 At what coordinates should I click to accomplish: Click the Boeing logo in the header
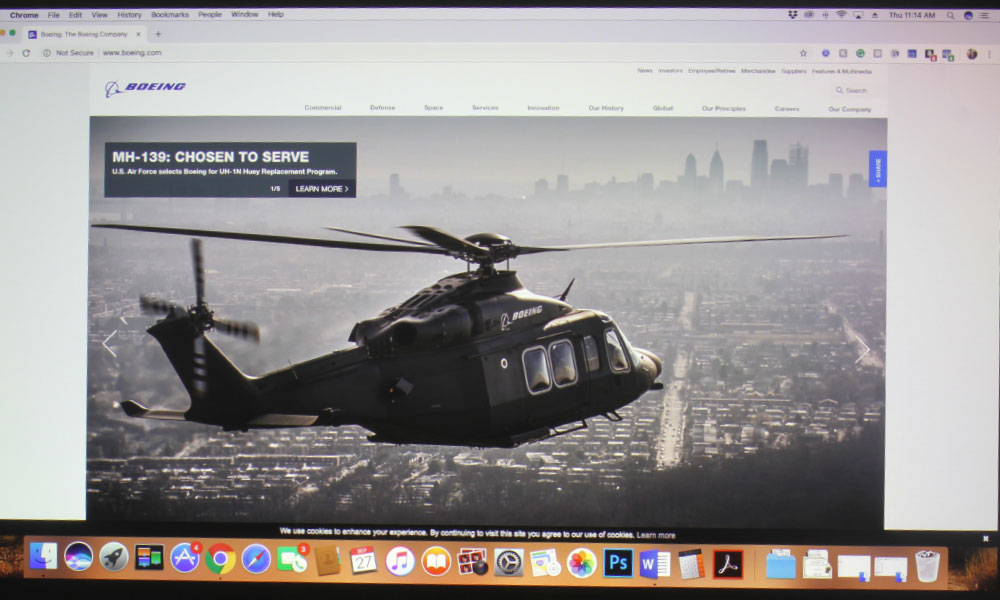[145, 88]
